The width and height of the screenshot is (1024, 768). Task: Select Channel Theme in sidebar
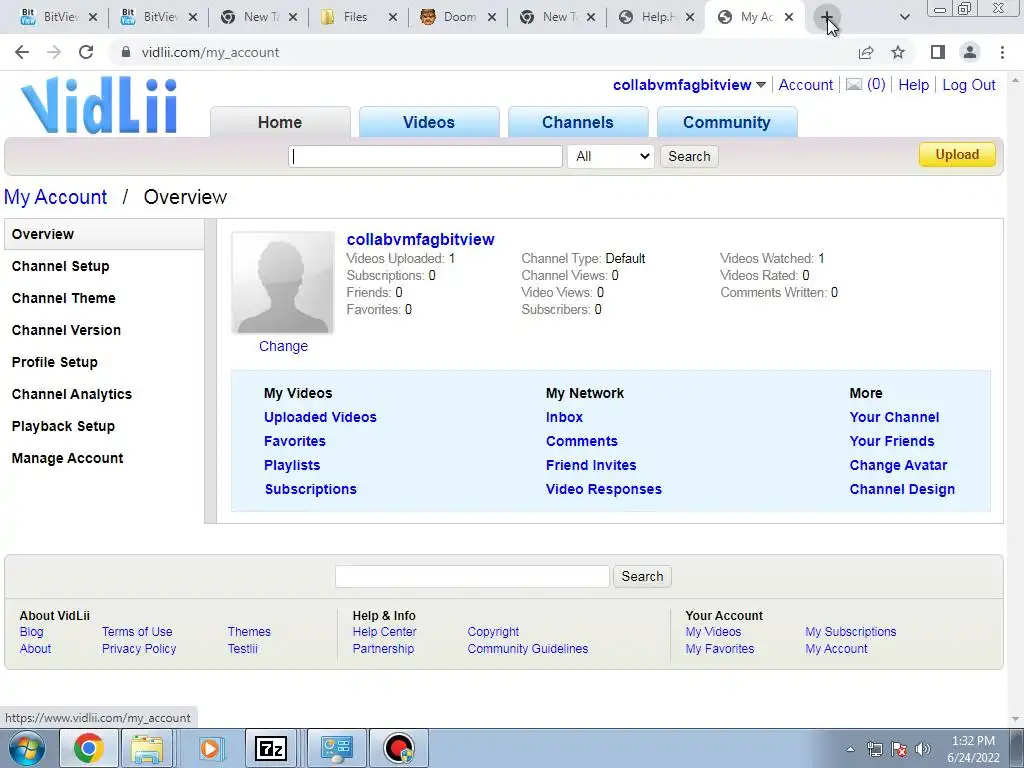pos(64,298)
